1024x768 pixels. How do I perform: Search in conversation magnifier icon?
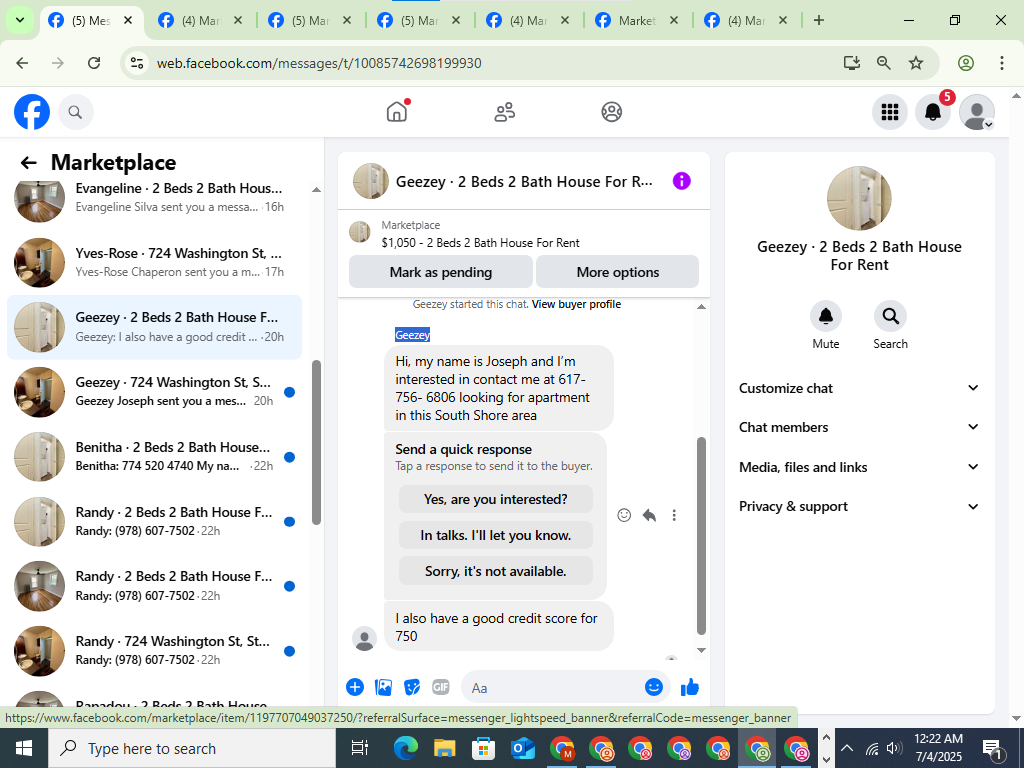click(890, 317)
